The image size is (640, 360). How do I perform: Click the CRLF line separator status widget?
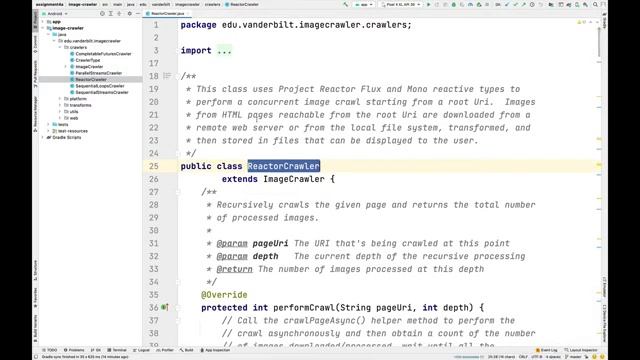click(x=523, y=357)
